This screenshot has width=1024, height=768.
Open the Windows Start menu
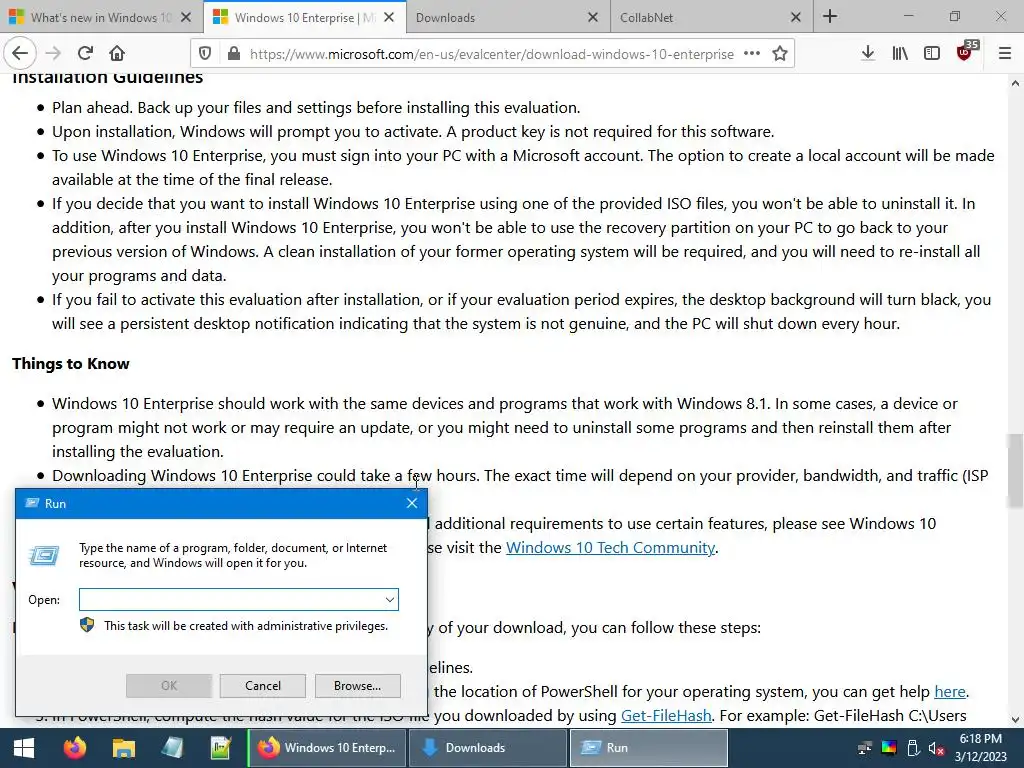24,748
